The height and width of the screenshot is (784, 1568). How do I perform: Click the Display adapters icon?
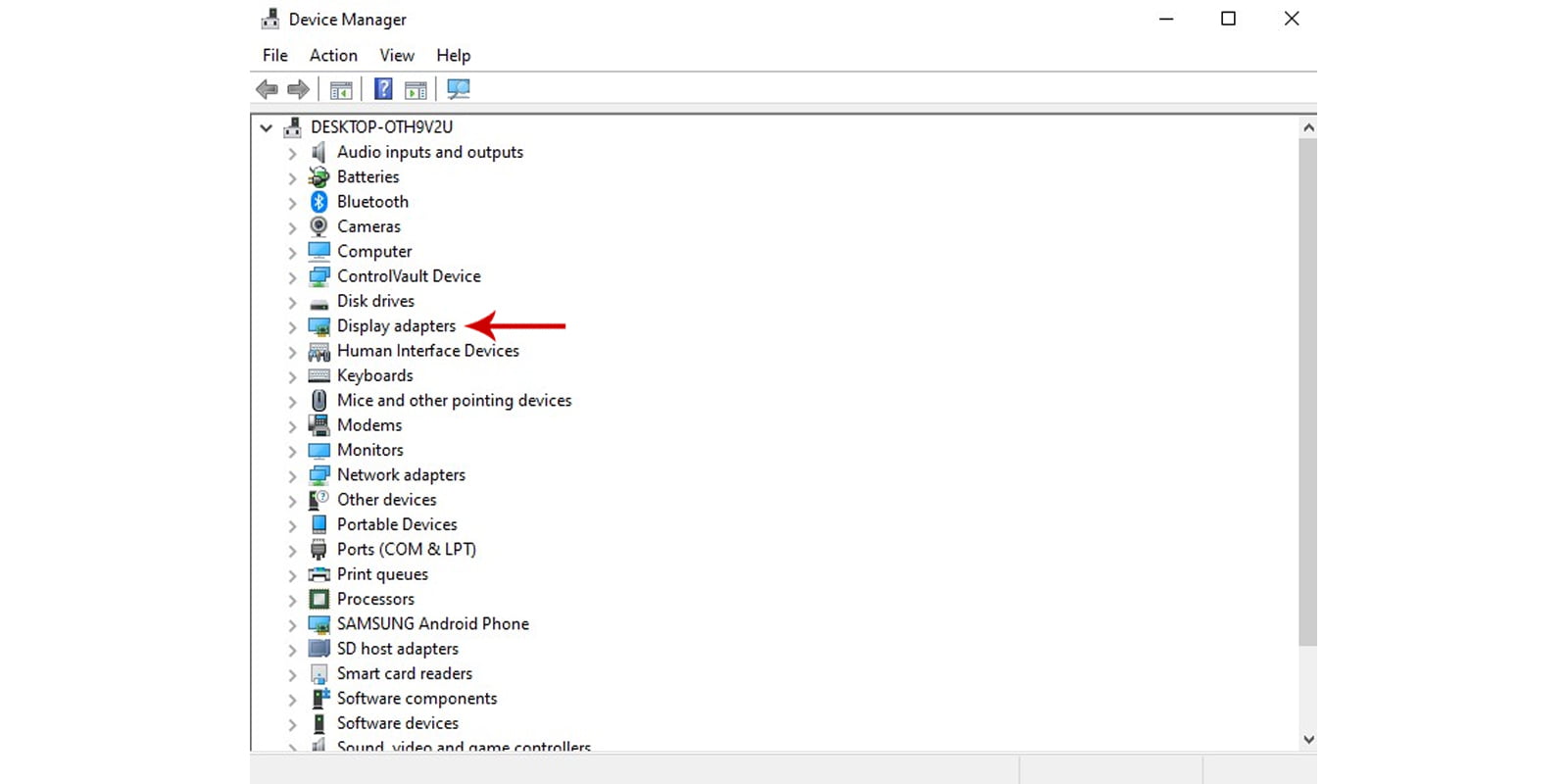318,326
